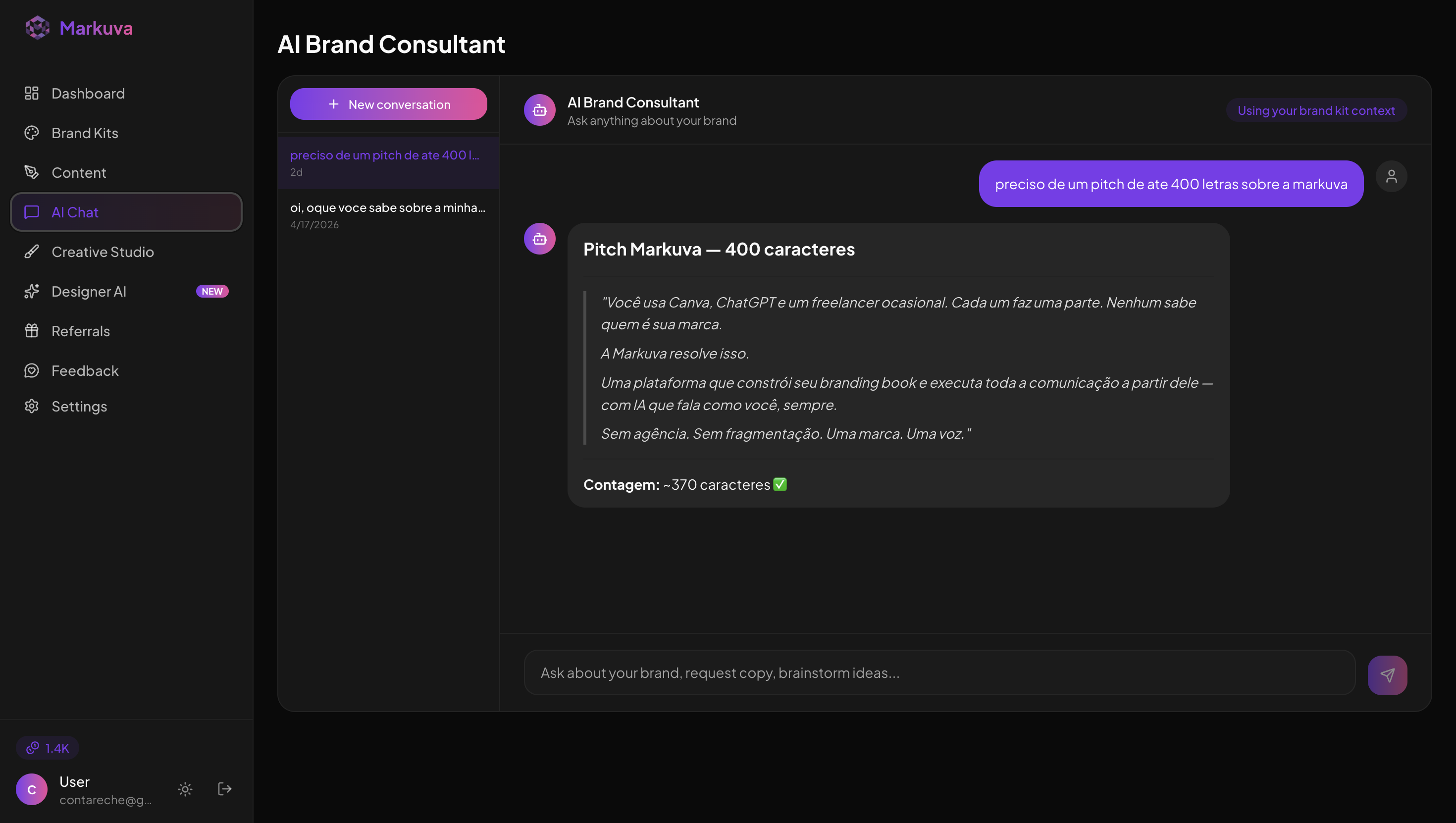Click the send message paper-plane button
This screenshot has width=1456, height=823.
pyautogui.click(x=1387, y=675)
